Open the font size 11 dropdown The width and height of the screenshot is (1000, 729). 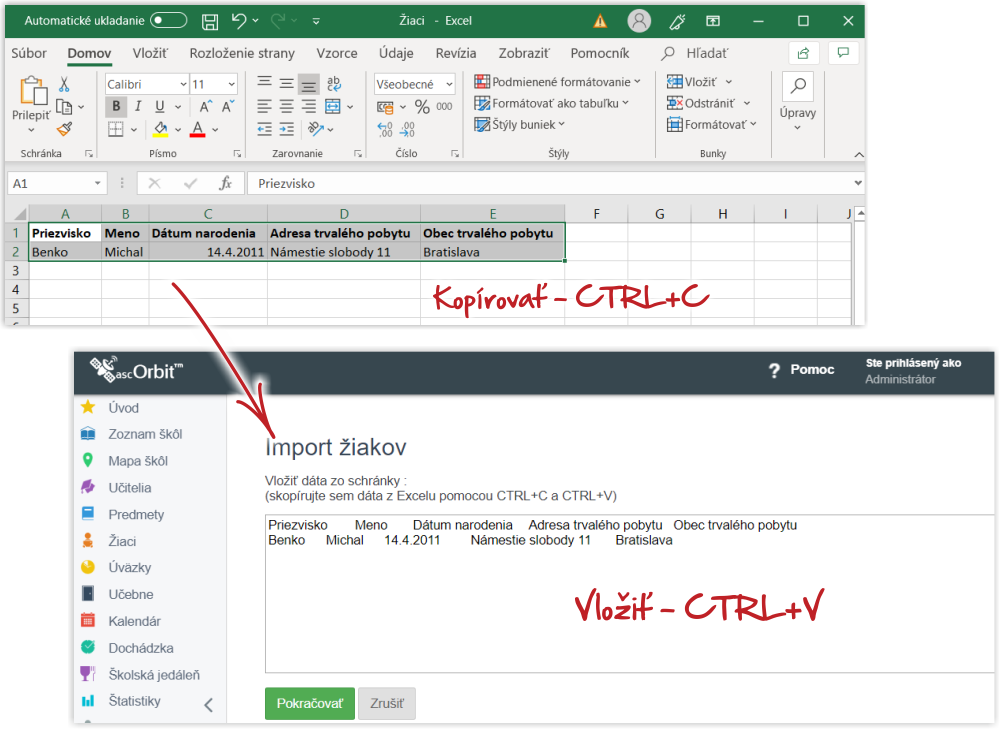(x=232, y=84)
